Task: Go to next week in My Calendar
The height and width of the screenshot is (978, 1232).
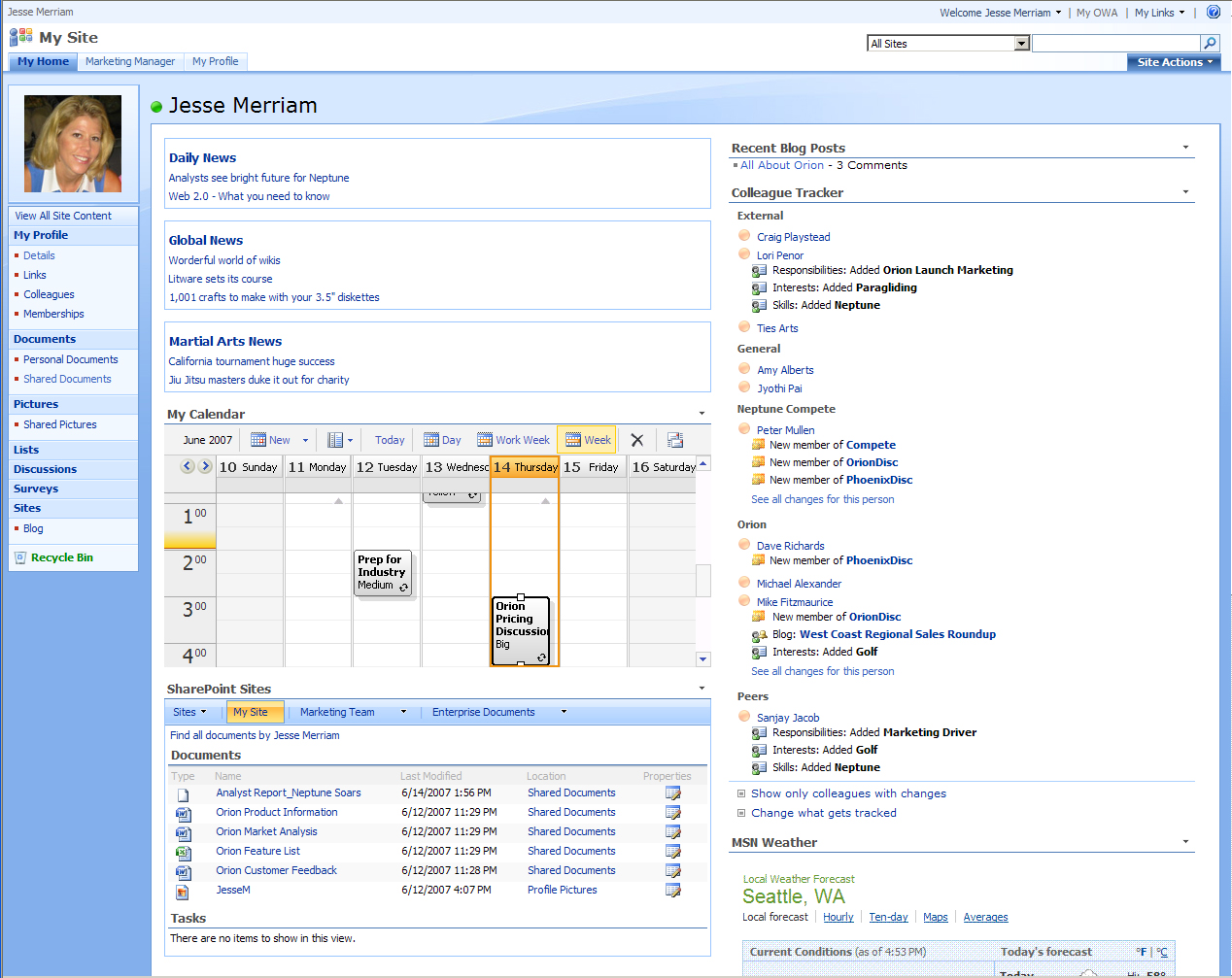Action: (205, 466)
